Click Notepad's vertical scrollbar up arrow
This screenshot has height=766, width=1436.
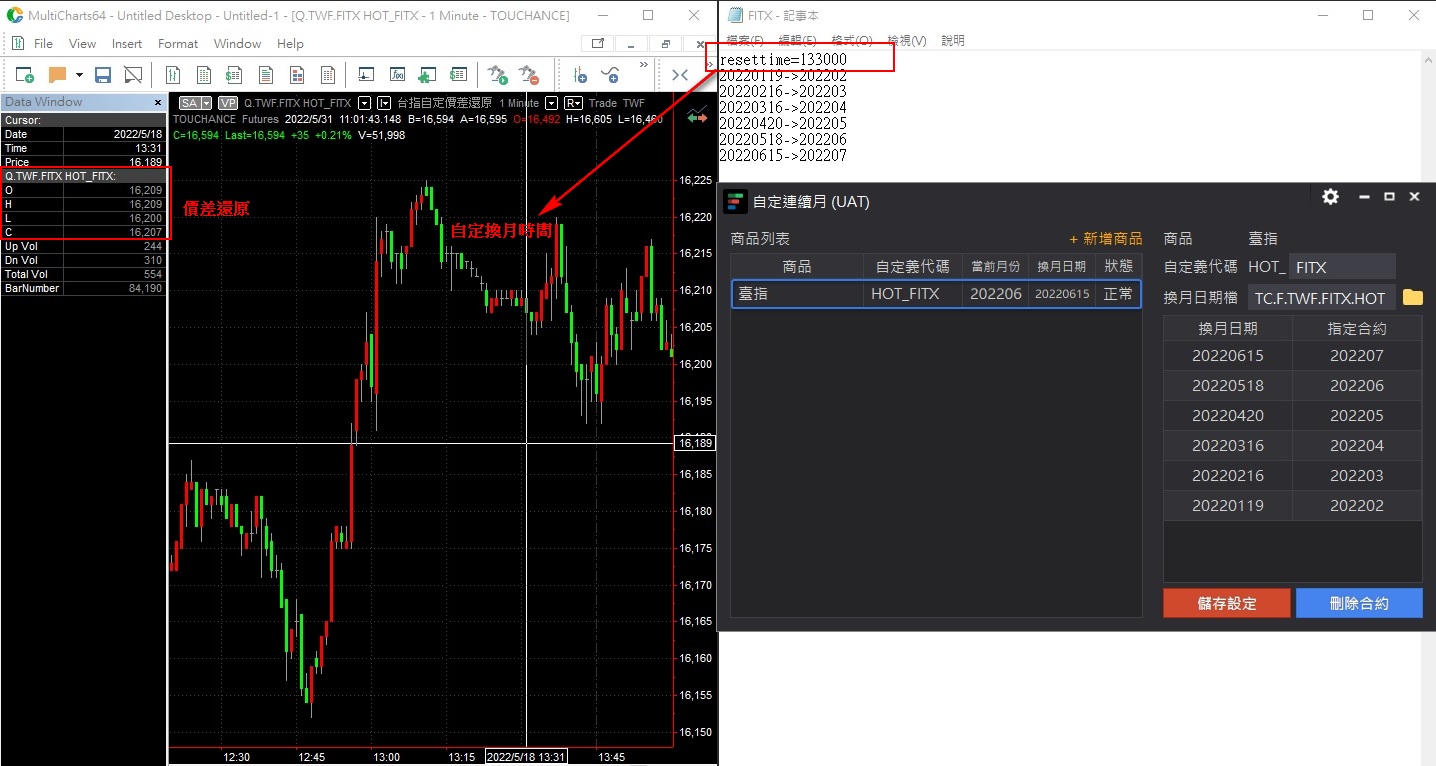click(1427, 58)
